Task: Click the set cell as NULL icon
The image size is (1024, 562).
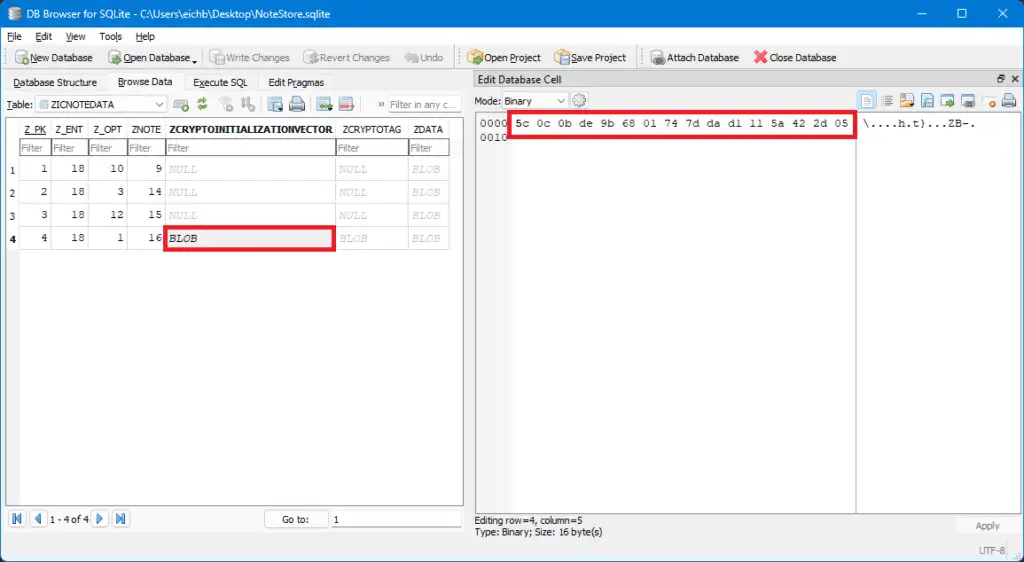Action: pyautogui.click(x=988, y=101)
